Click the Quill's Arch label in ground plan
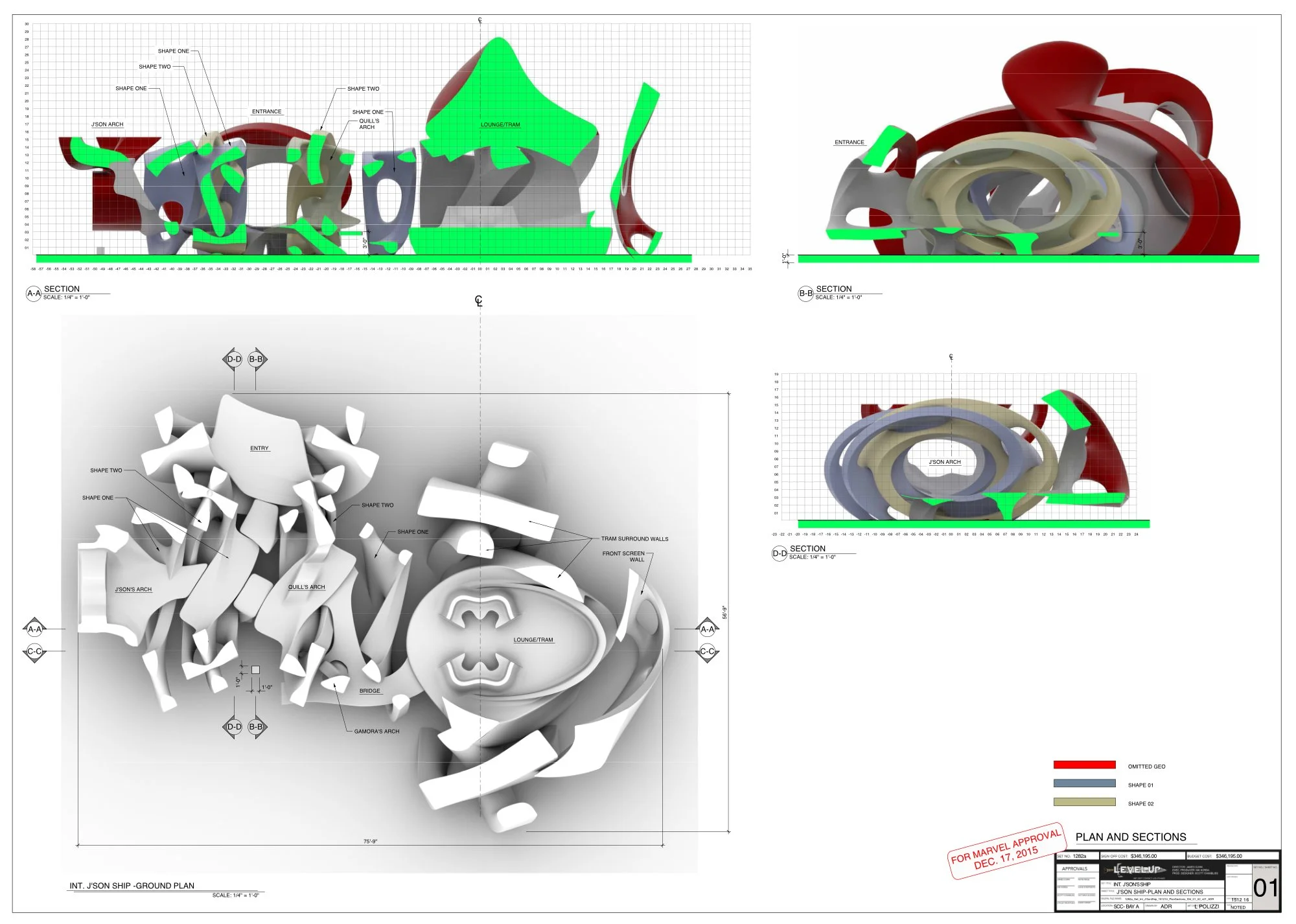1296x924 pixels. pyautogui.click(x=307, y=587)
